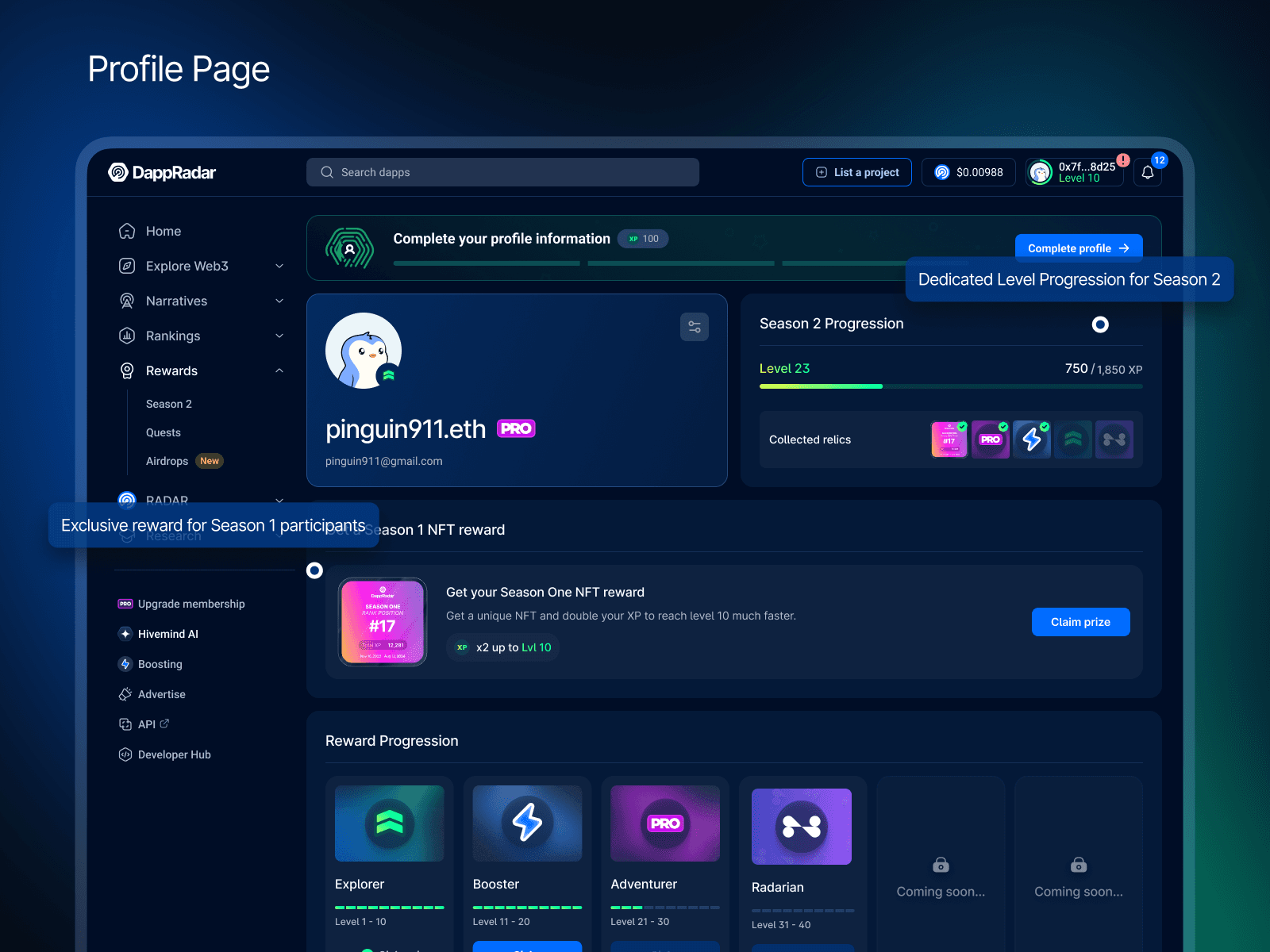Image resolution: width=1270 pixels, height=952 pixels.
Task: Click the PRO badge beside Upgrade membership
Action: pos(125,604)
